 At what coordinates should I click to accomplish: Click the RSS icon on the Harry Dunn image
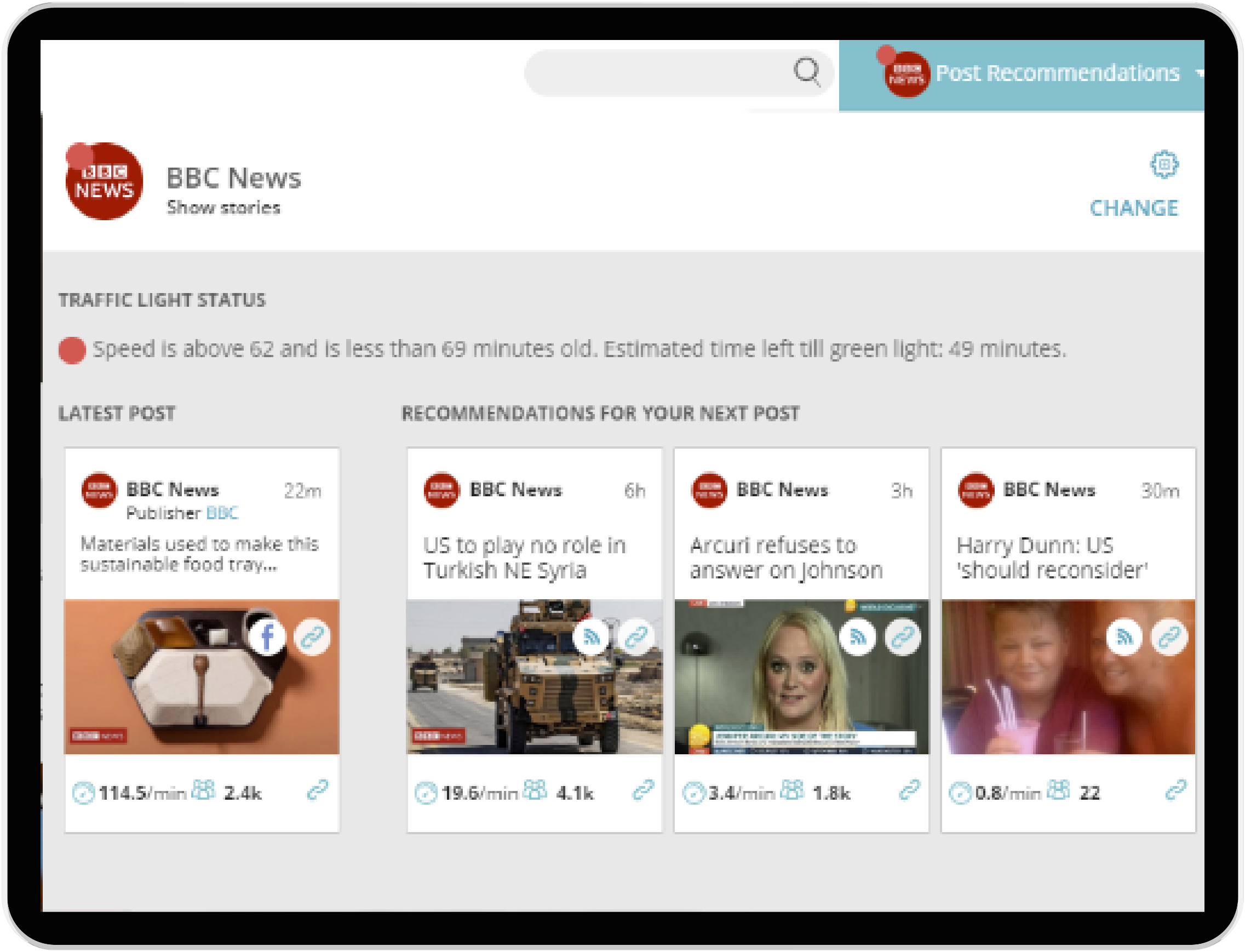tap(1125, 637)
